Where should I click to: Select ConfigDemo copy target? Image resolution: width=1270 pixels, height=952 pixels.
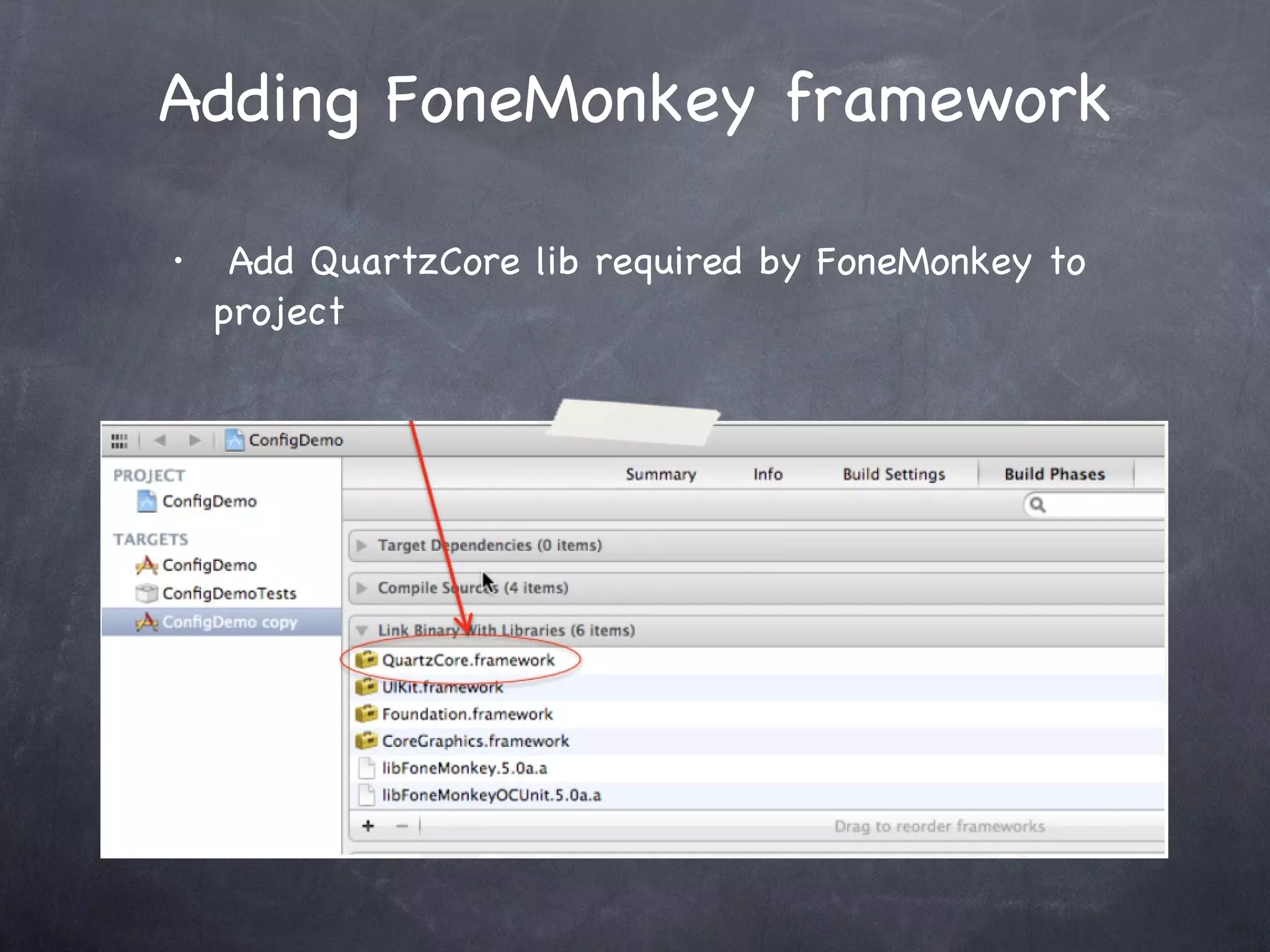tap(229, 622)
